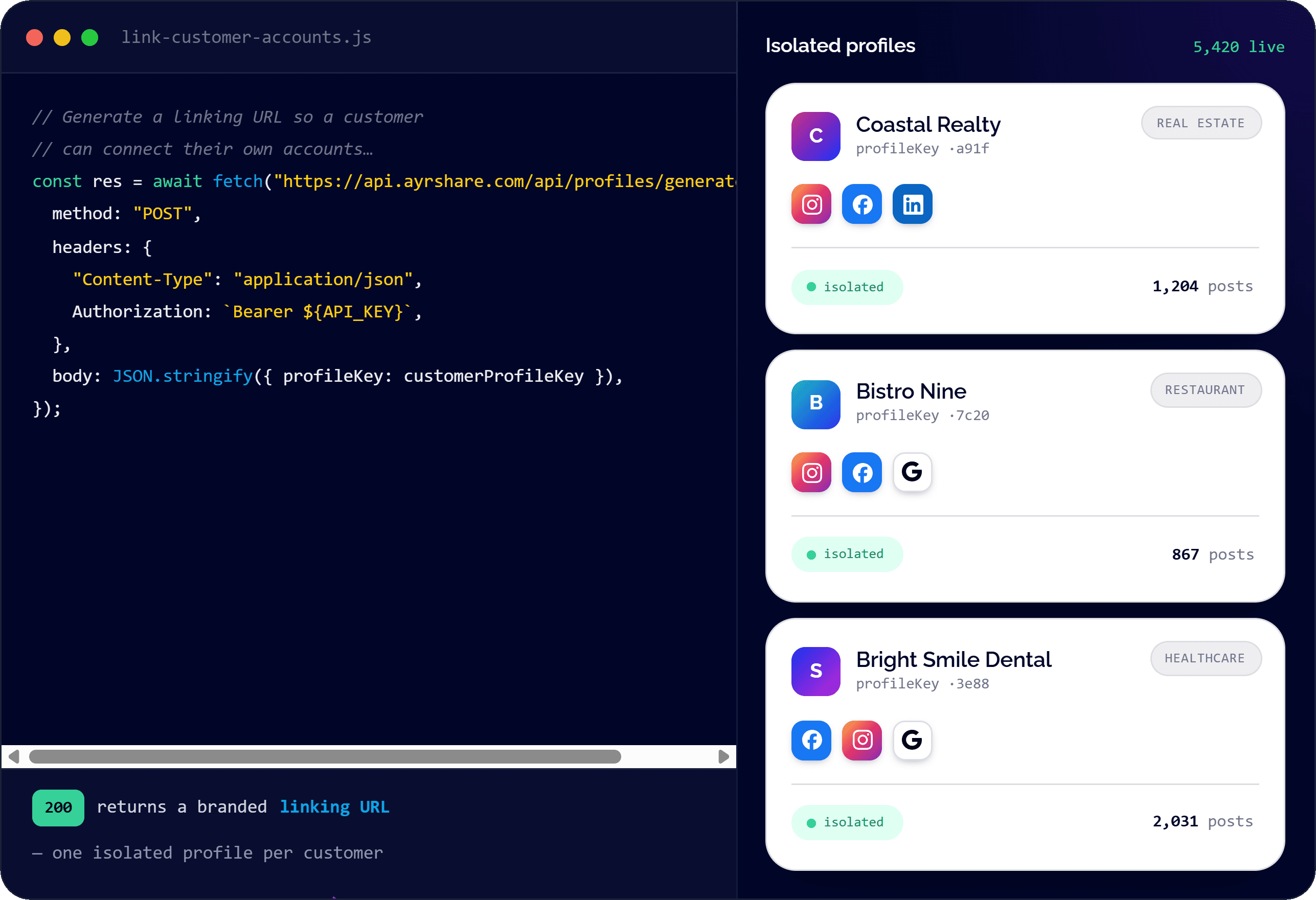The width and height of the screenshot is (1316, 900).
Task: Click the code scrollbar left arrow
Action: pos(14,757)
